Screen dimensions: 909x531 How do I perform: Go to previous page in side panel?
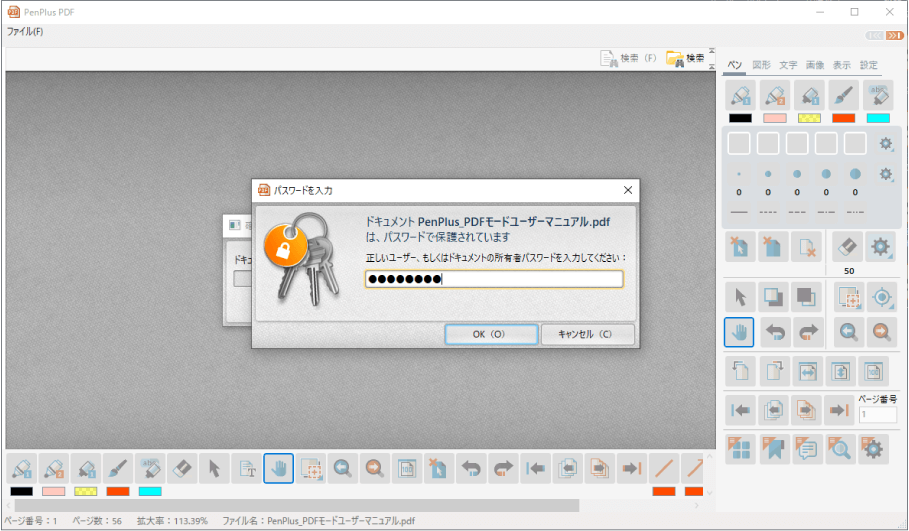[x=773, y=410]
